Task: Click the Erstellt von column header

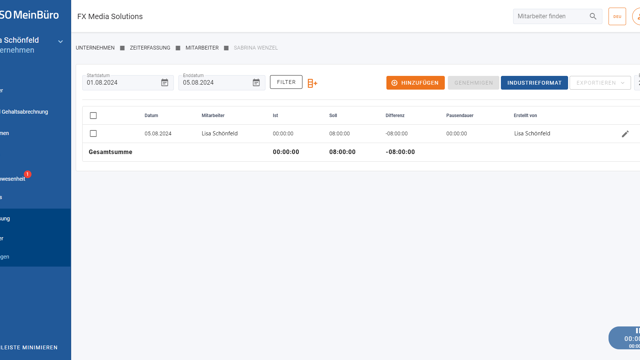Action: tap(525, 116)
